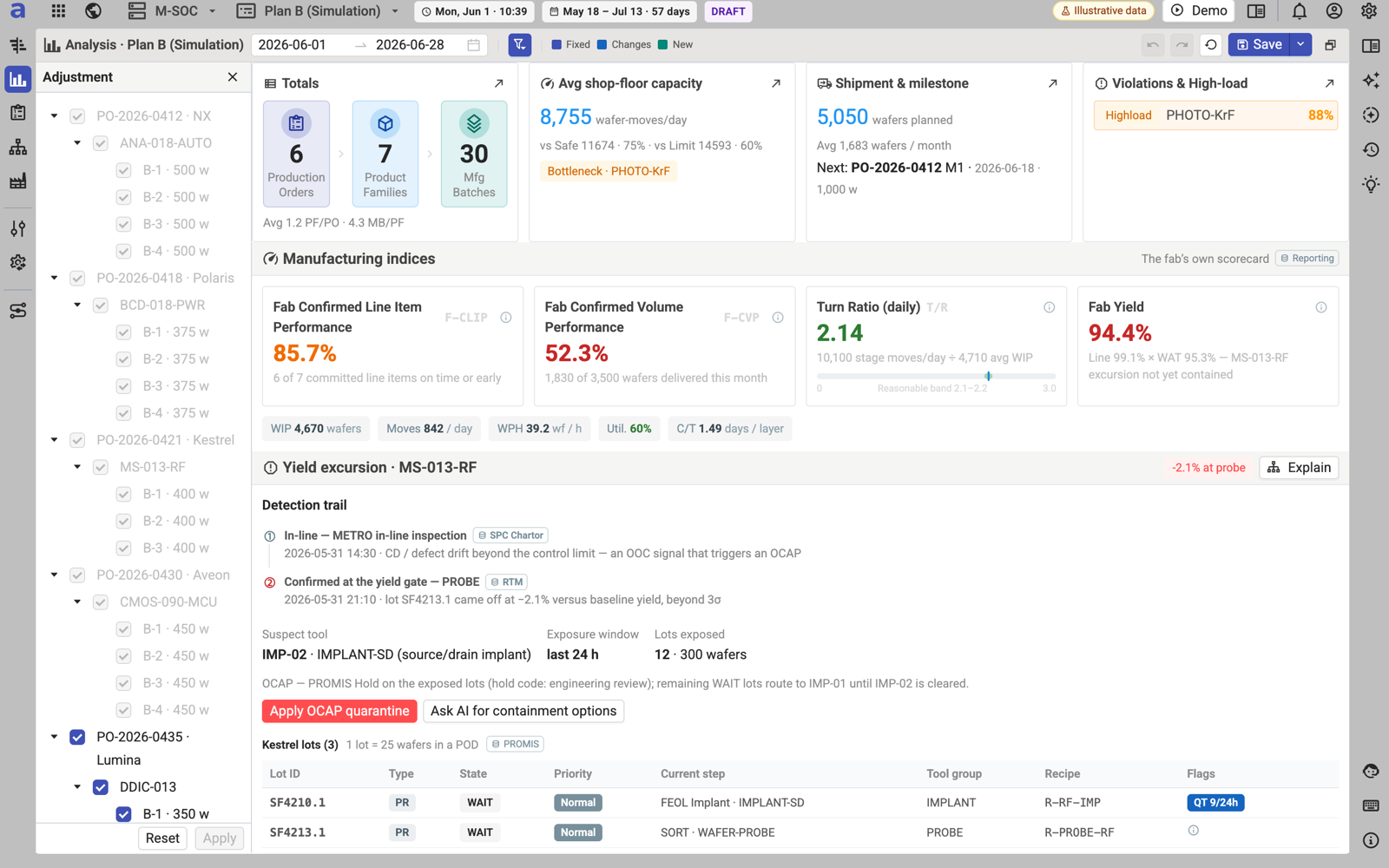The height and width of the screenshot is (868, 1389).
Task: Collapse the ANA-018-AUTO tree node
Action: tap(77, 143)
